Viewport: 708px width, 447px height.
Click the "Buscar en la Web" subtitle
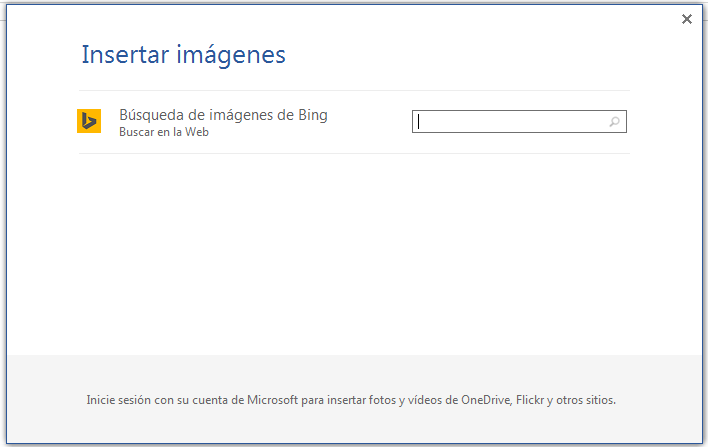[x=164, y=132]
